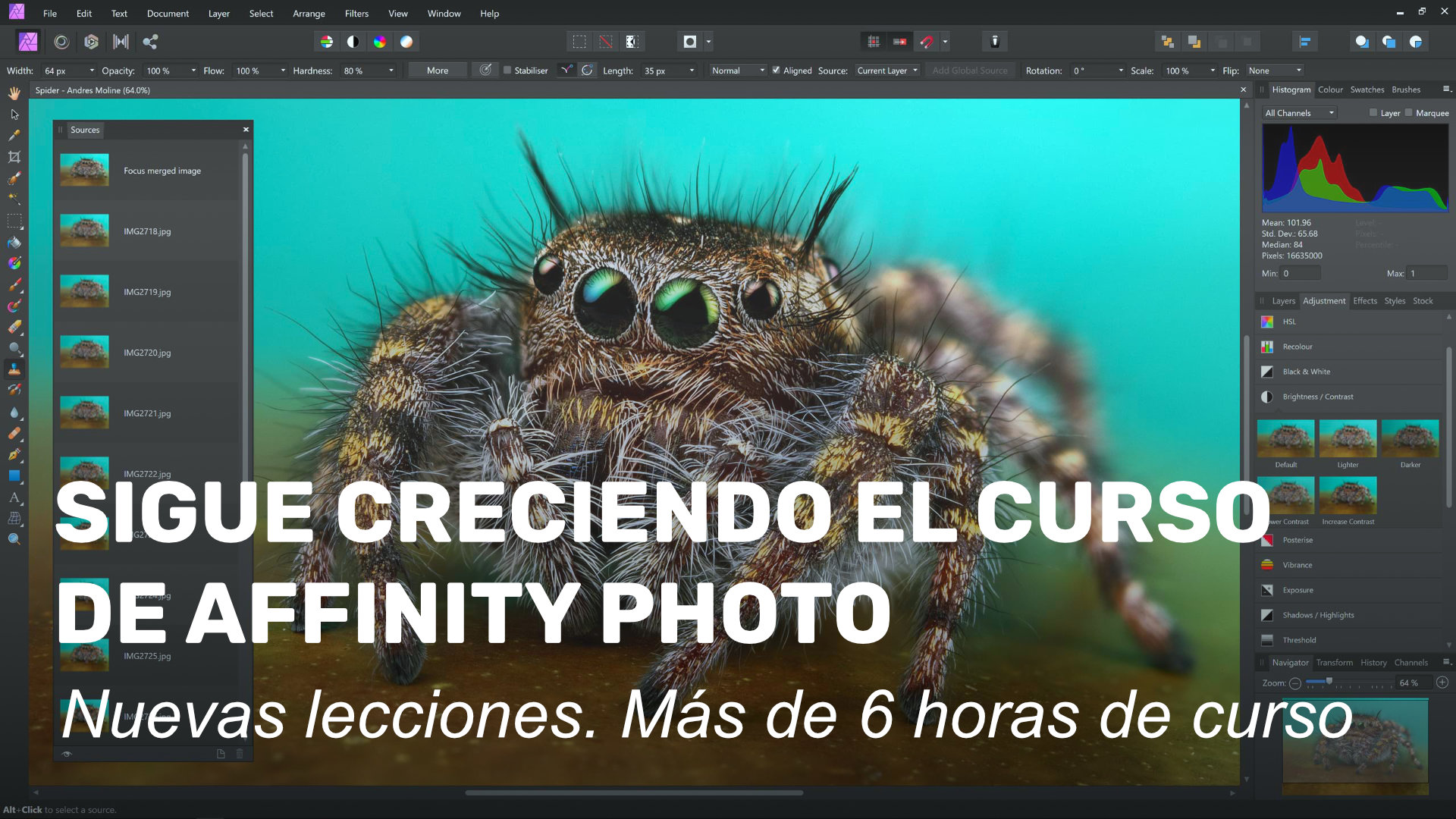Toggle rope stabiliser mode icon
The height and width of the screenshot is (819, 1456).
tap(566, 71)
